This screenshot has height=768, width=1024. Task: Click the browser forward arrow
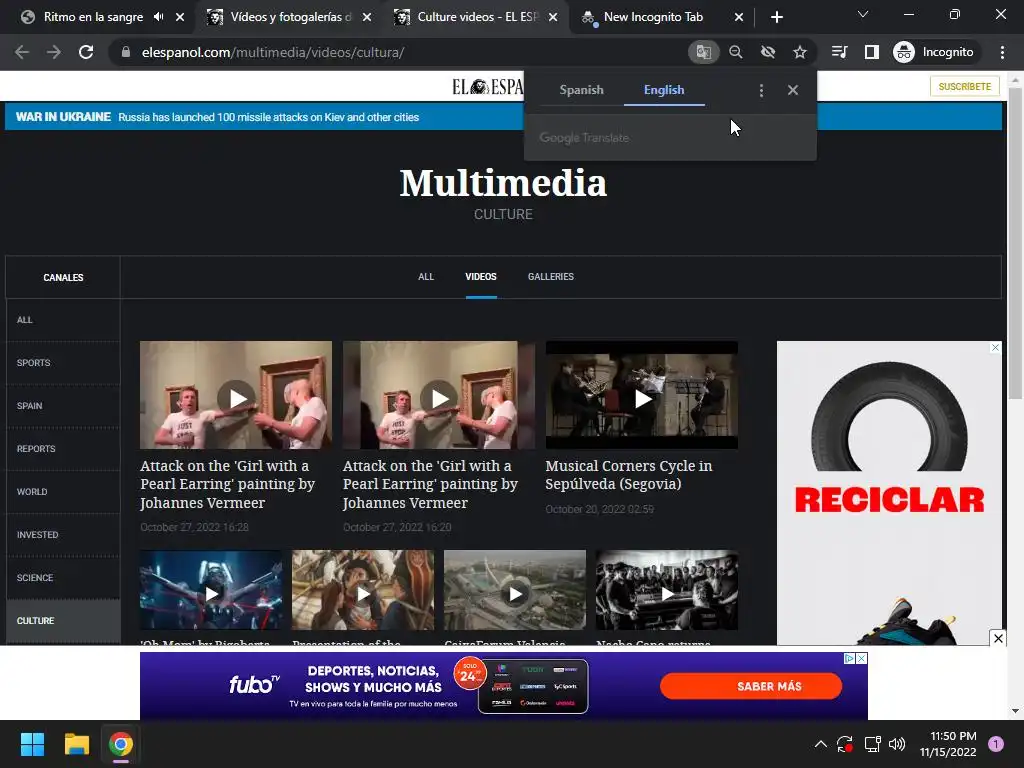[x=54, y=52]
